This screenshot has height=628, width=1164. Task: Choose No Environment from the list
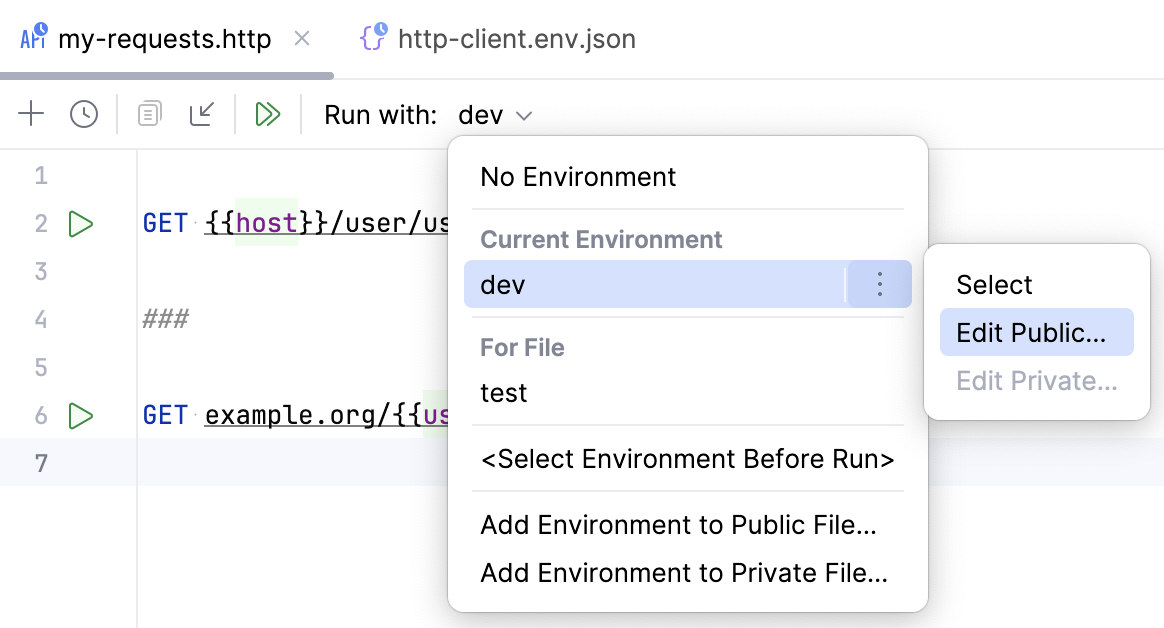(x=578, y=177)
